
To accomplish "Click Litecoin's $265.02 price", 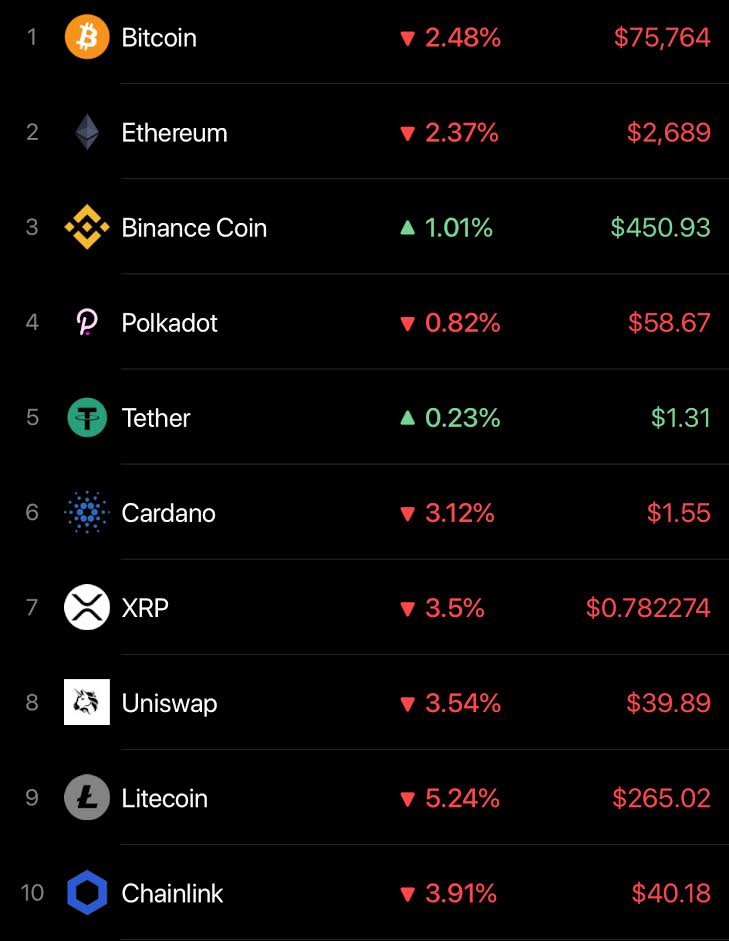I will [x=661, y=798].
